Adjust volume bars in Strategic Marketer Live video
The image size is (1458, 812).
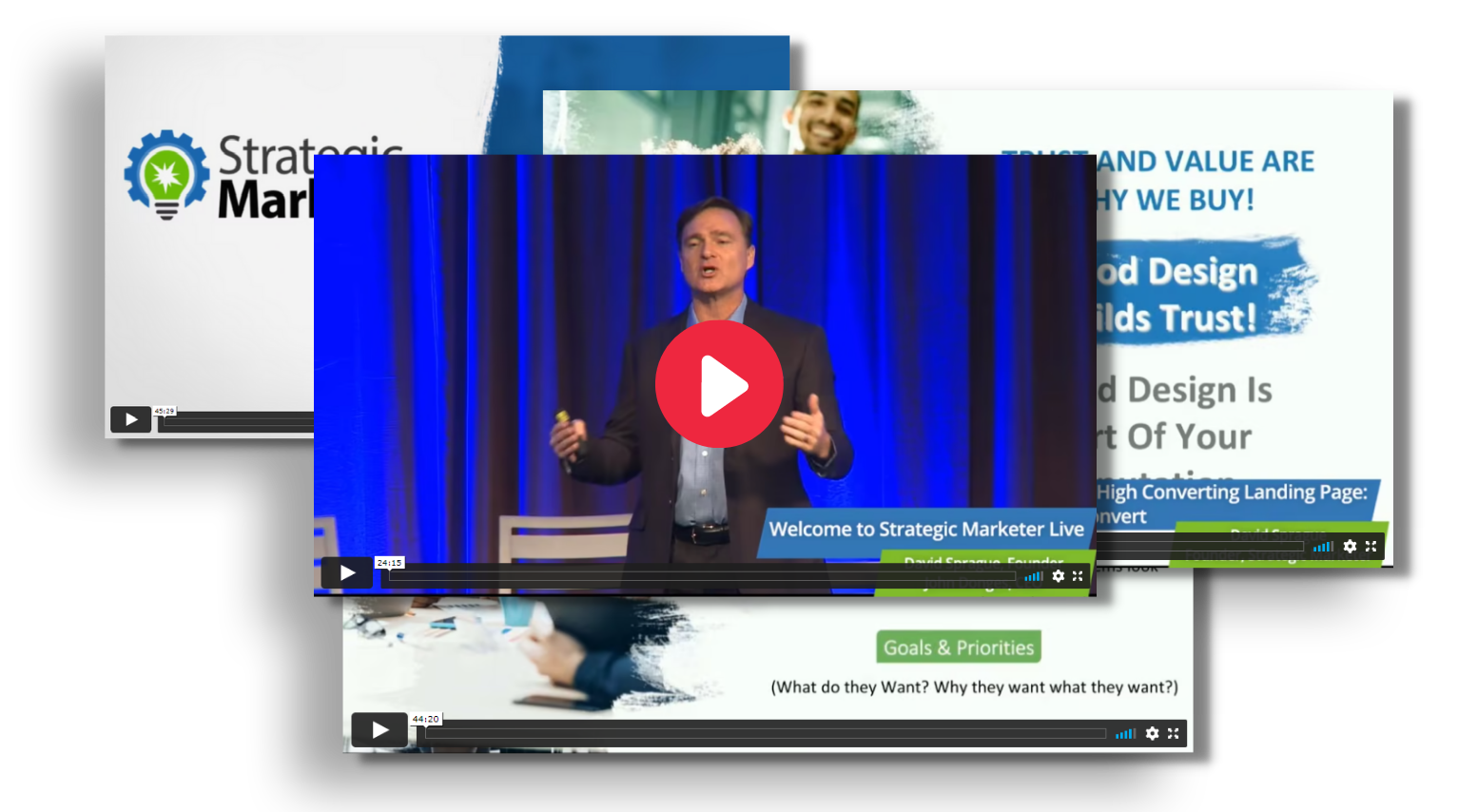pos(1034,576)
